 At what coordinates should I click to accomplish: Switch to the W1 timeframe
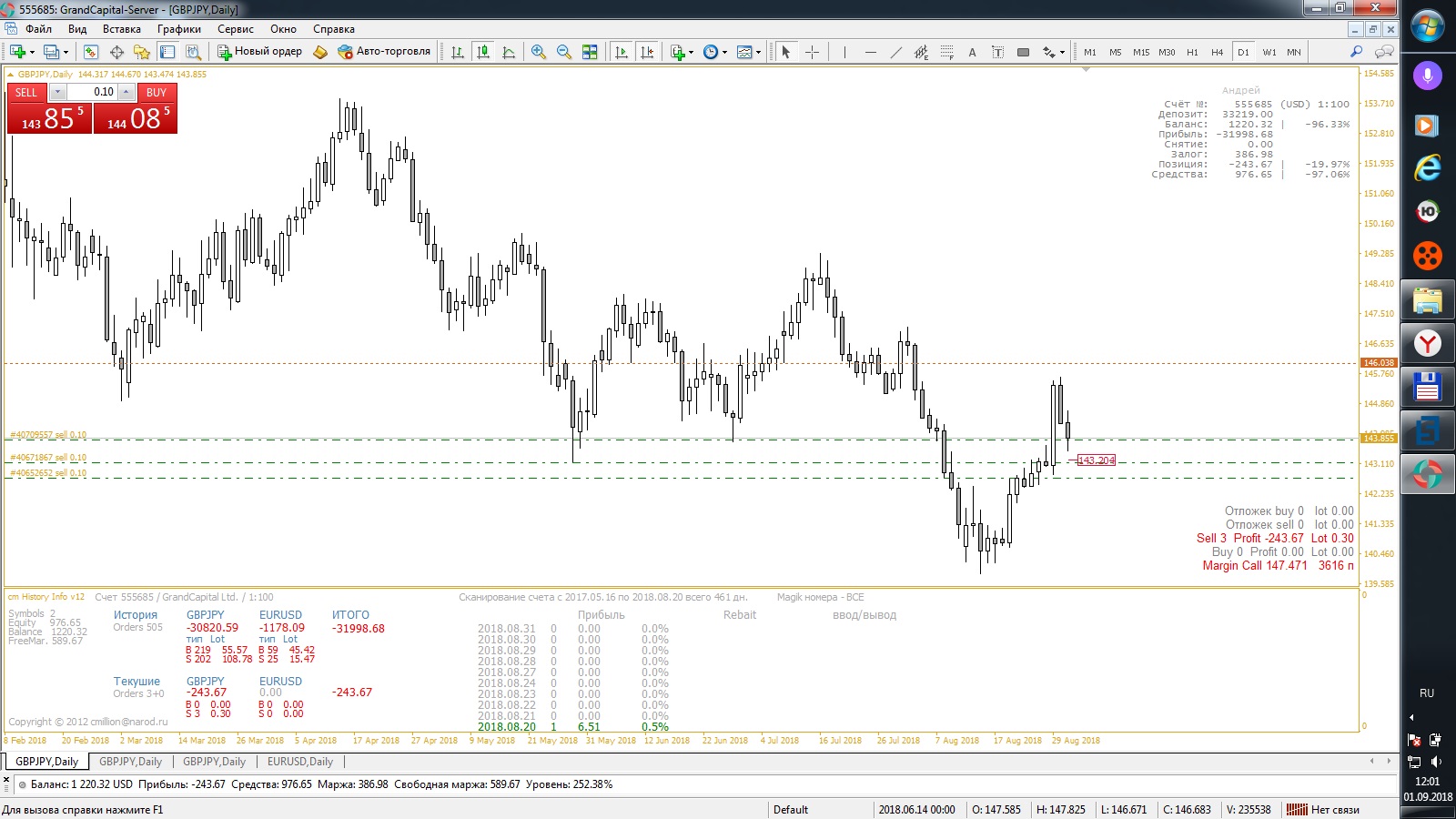click(x=1269, y=52)
